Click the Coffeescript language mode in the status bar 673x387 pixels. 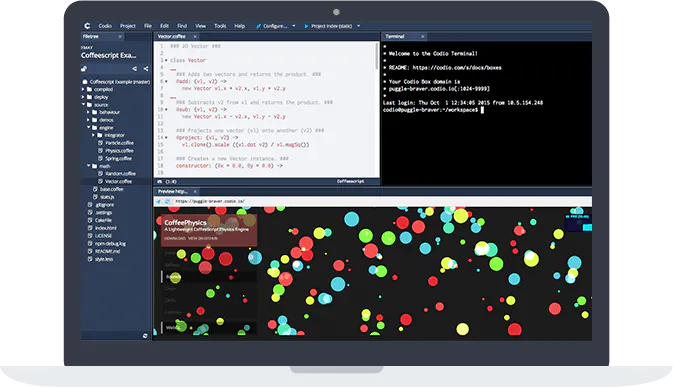(350, 181)
